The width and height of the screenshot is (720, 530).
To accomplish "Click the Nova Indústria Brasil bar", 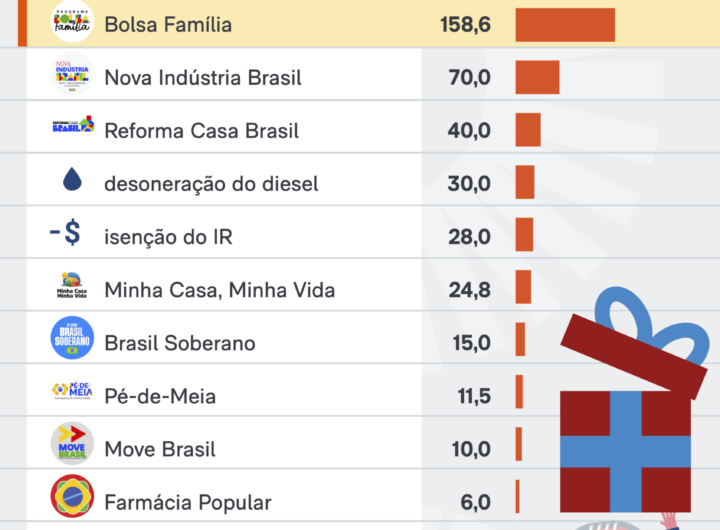I will coord(537,77).
